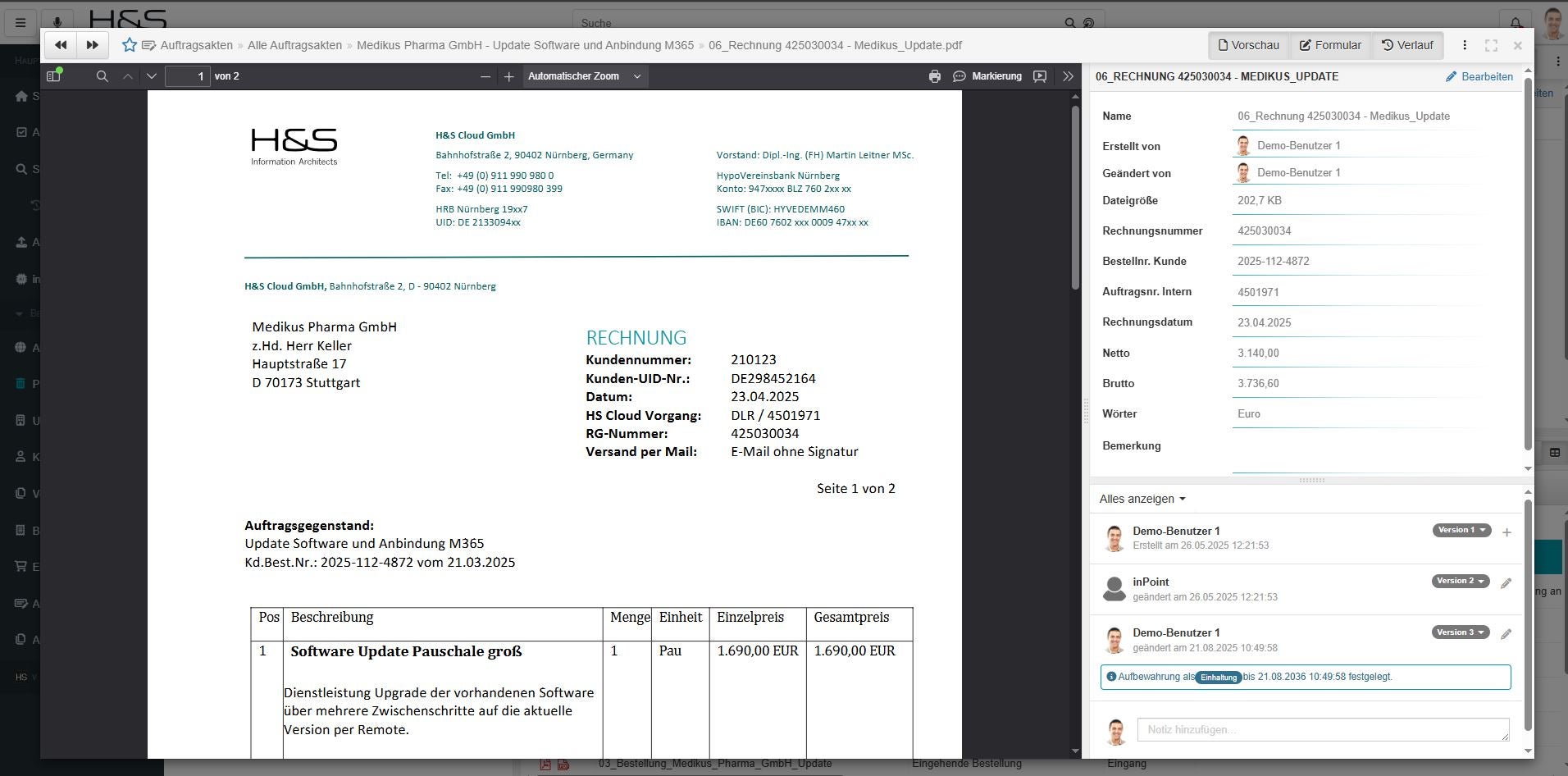This screenshot has width=1568, height=776.
Task: Click the PDF page number field
Action: 188,76
